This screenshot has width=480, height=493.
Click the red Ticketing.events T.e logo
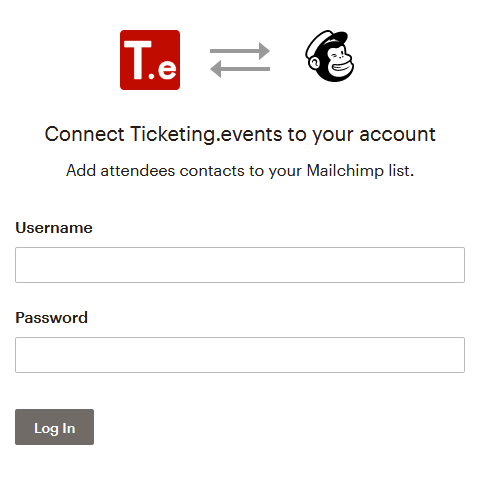click(150, 60)
